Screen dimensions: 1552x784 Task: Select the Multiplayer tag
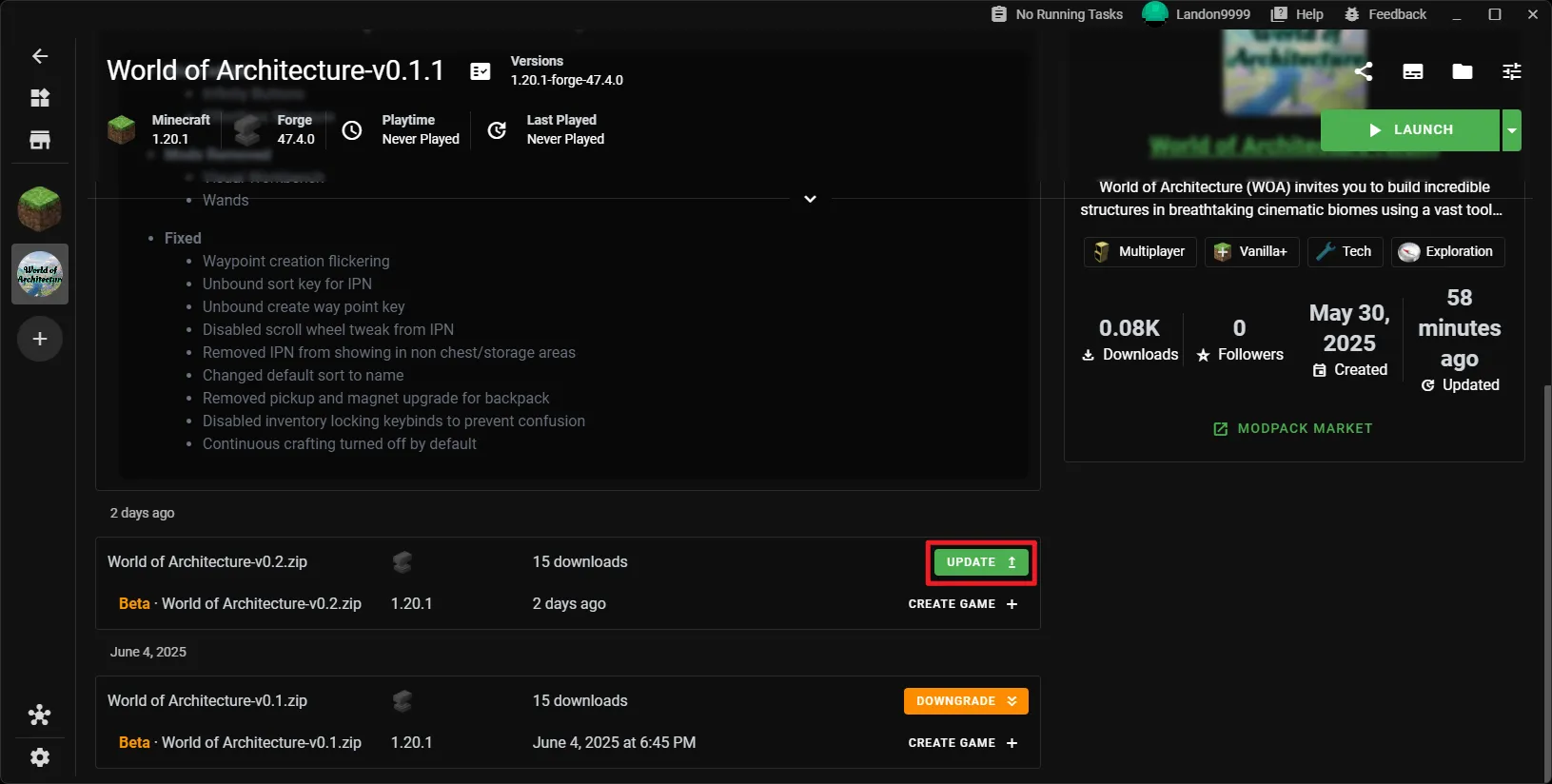pos(1140,252)
